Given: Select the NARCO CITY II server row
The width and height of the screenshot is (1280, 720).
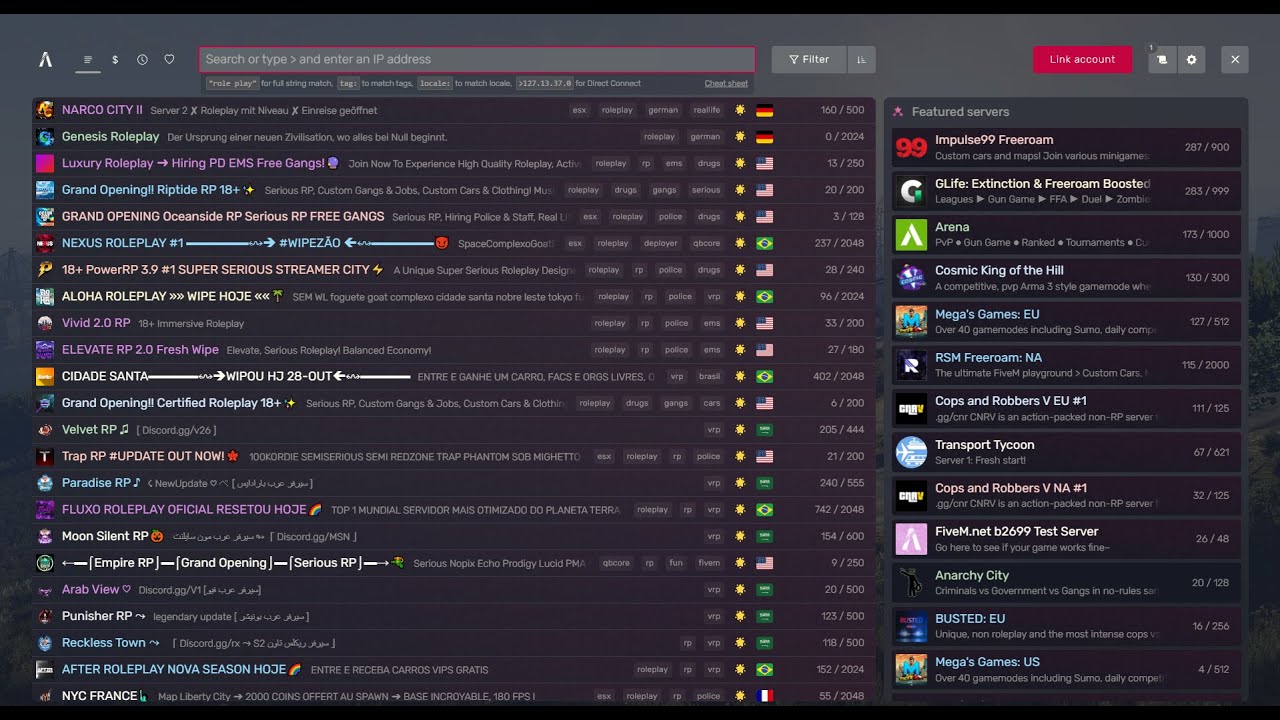Looking at the screenshot, I should tap(454, 110).
